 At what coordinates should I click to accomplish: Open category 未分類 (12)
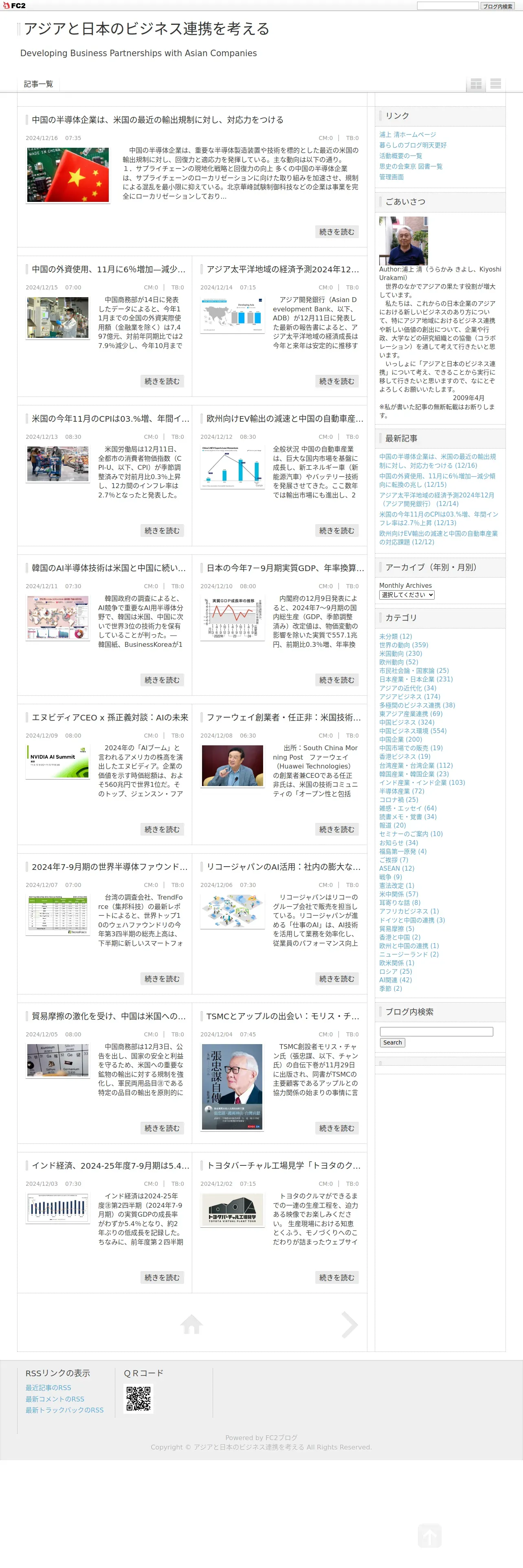(x=396, y=636)
